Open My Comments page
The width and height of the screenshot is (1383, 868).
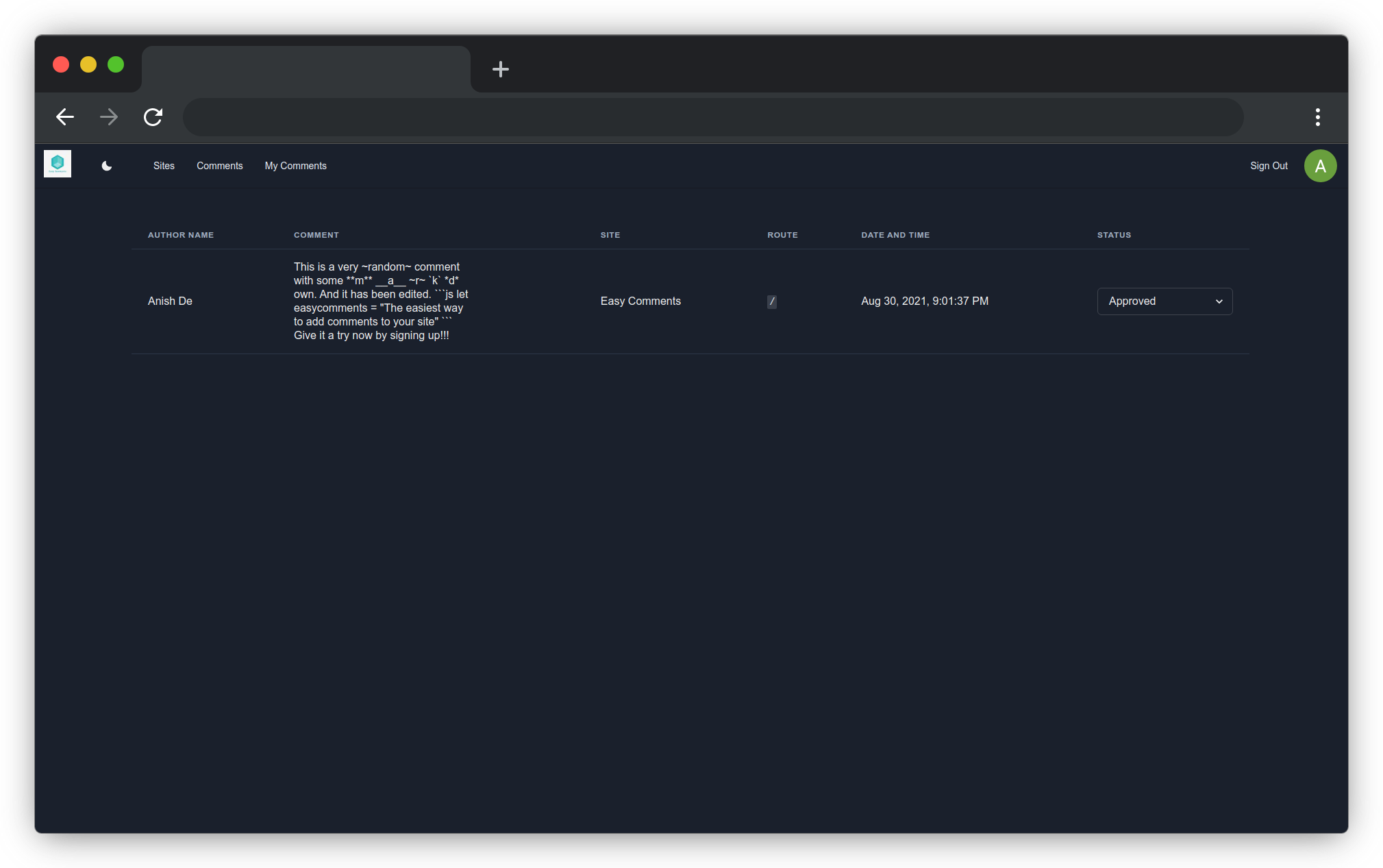295,166
